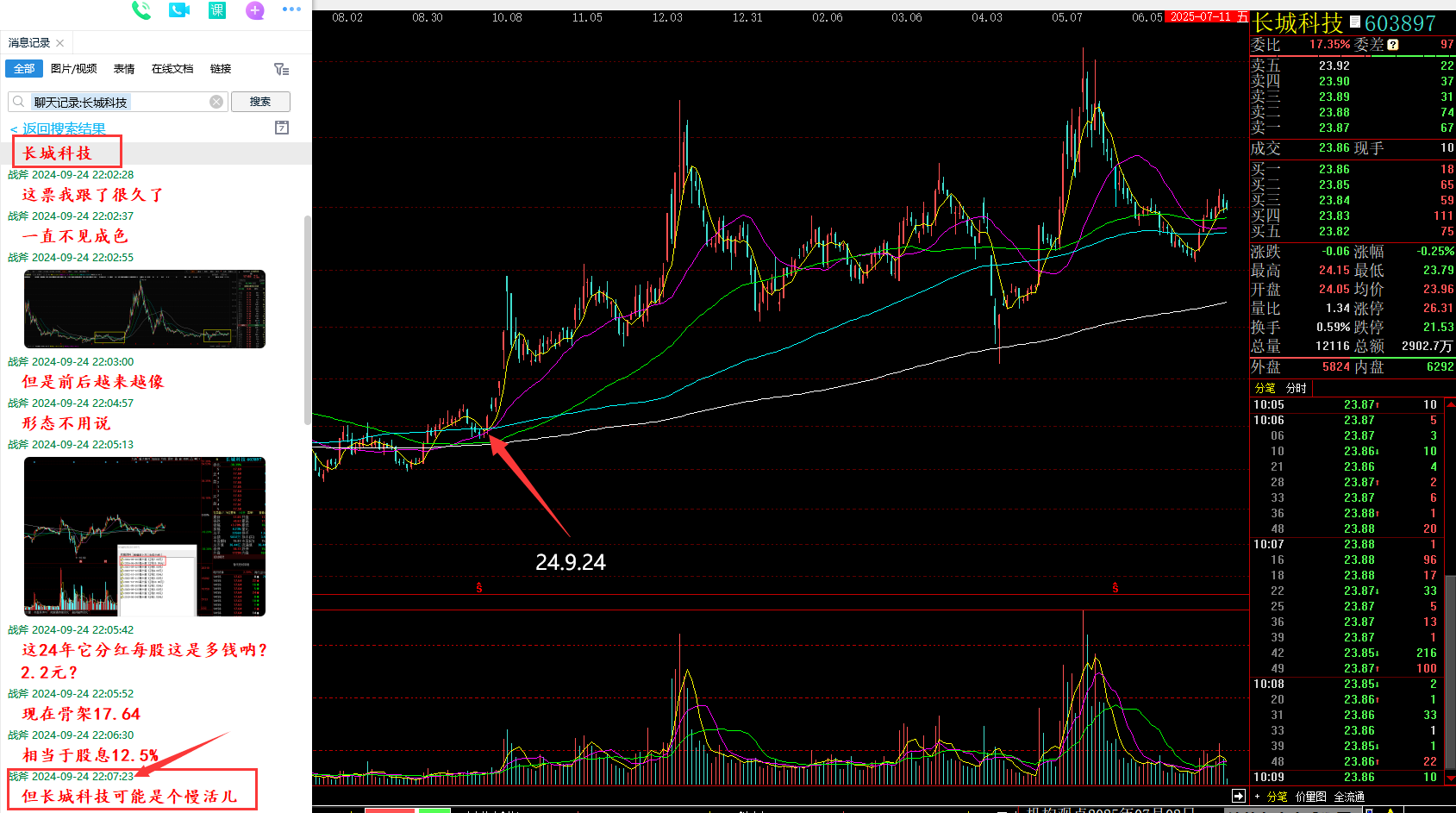Open the three-dot more options menu
The width and height of the screenshot is (1456, 813).
tap(292, 9)
